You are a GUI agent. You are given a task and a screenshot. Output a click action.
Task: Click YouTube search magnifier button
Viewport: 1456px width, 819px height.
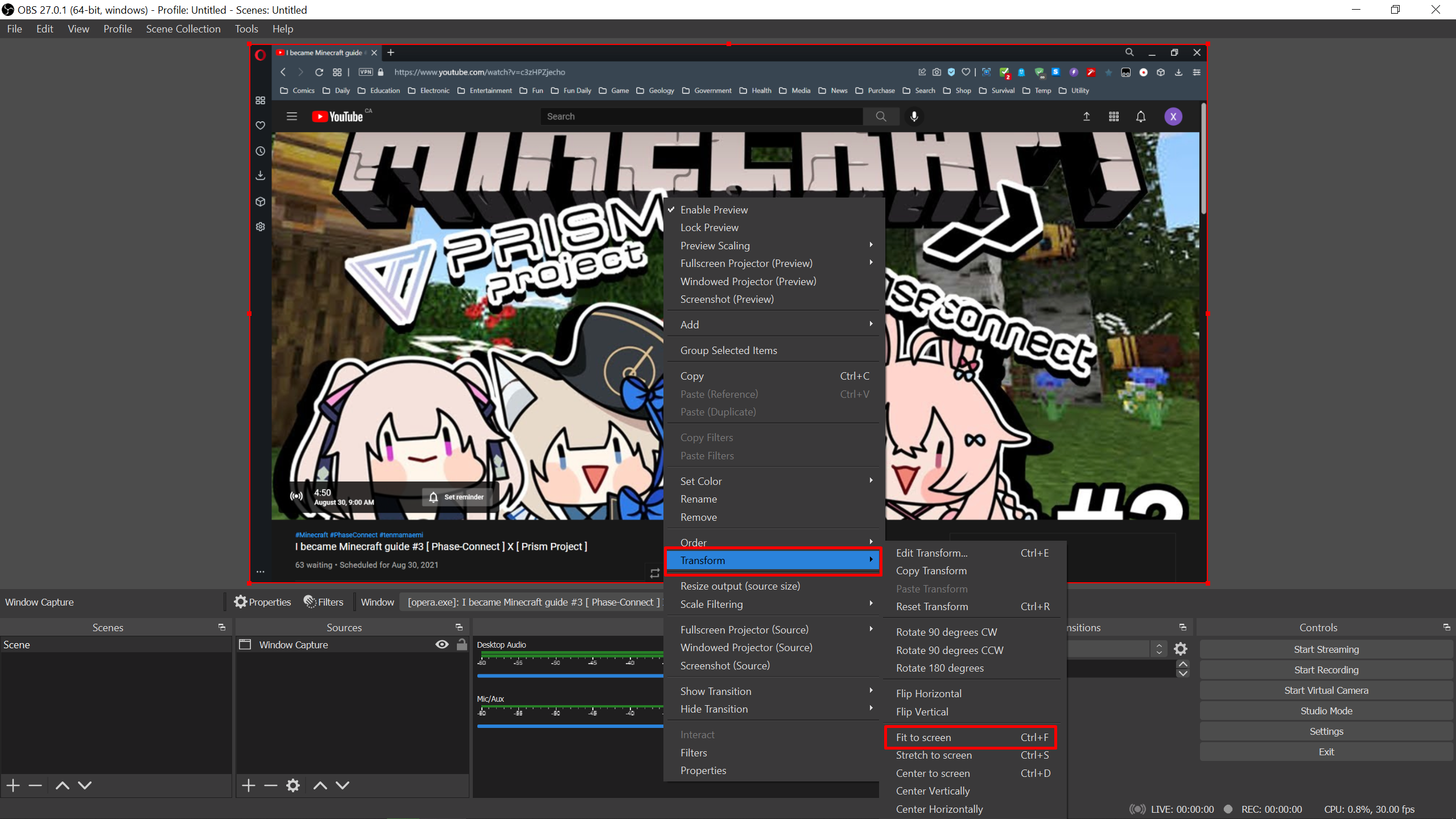tap(881, 117)
